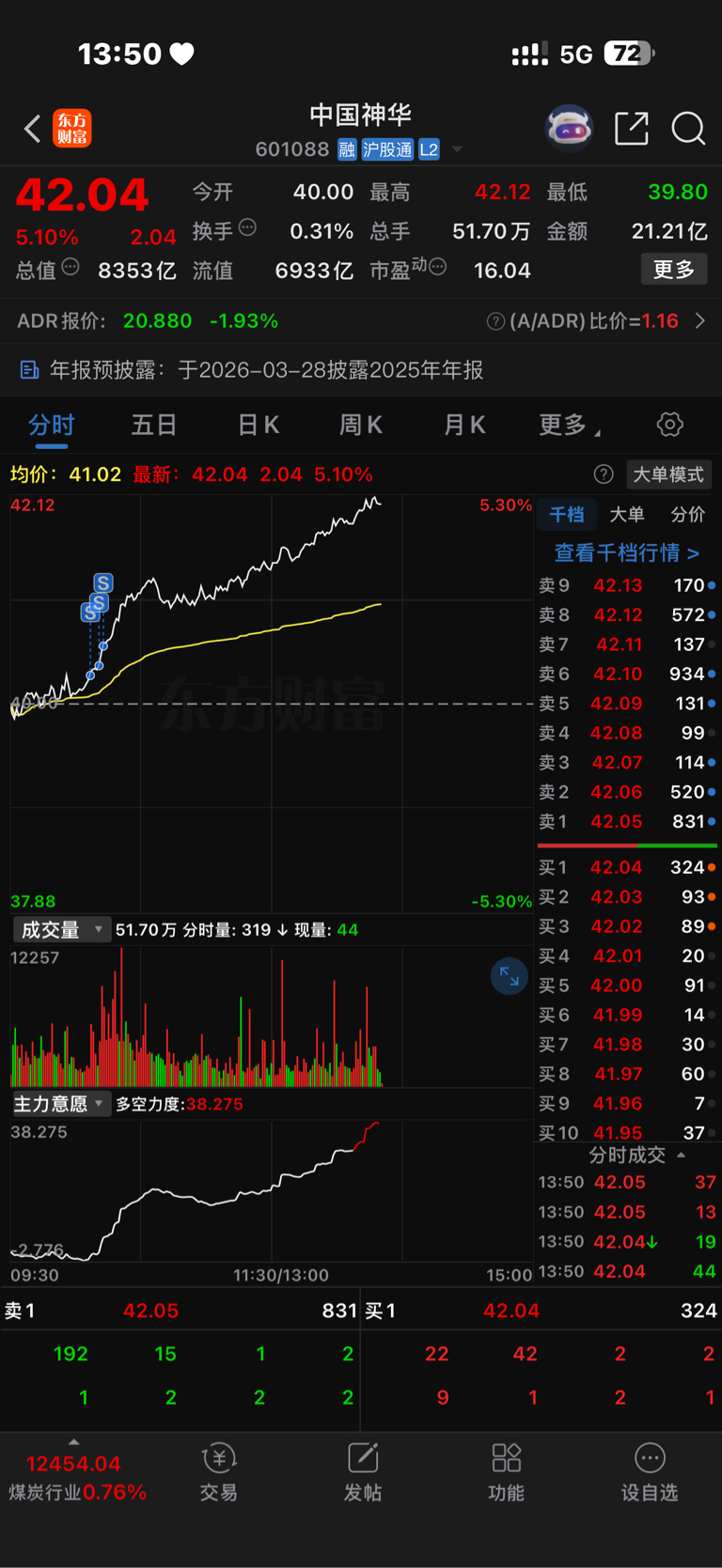This screenshot has height=1568, width=722.
Task: Open the search magnifier icon
Action: (x=688, y=129)
